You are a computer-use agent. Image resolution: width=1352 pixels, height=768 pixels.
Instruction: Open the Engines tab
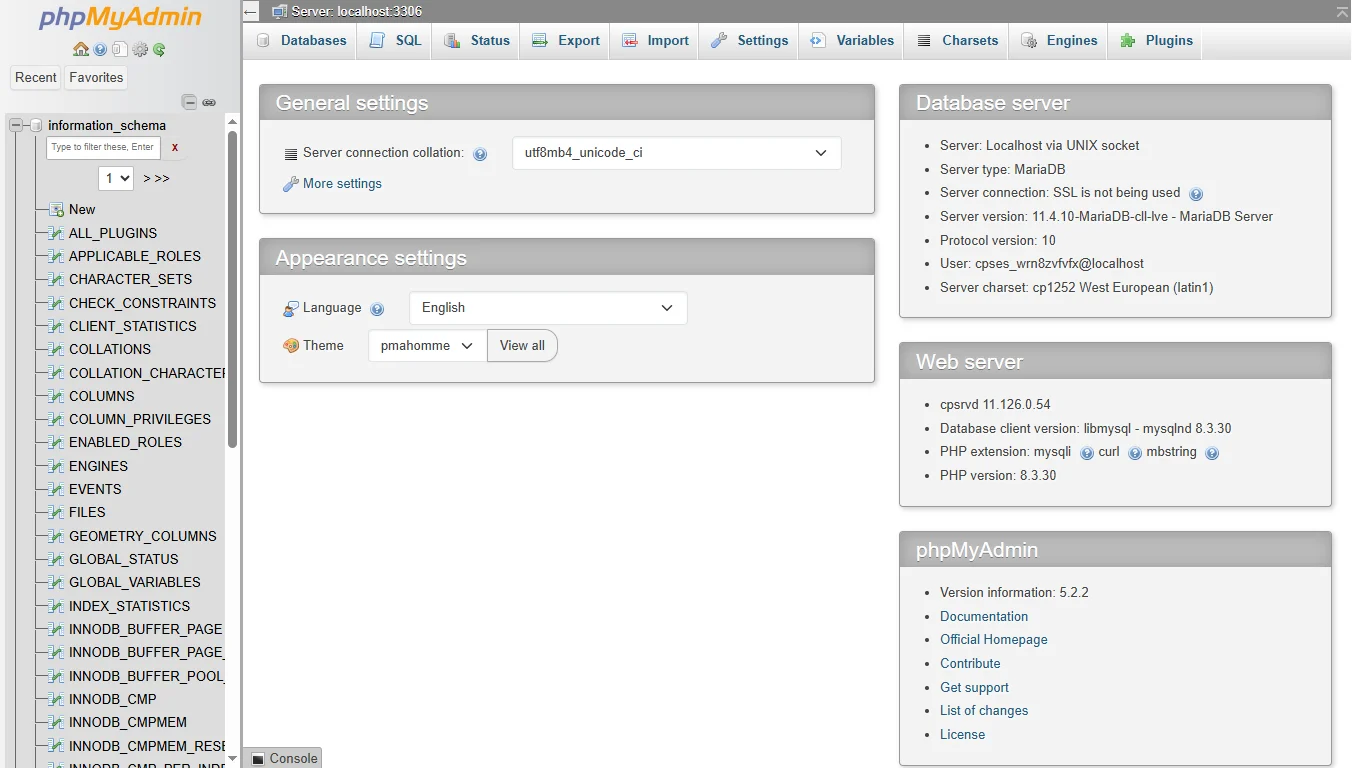[x=1060, y=41]
